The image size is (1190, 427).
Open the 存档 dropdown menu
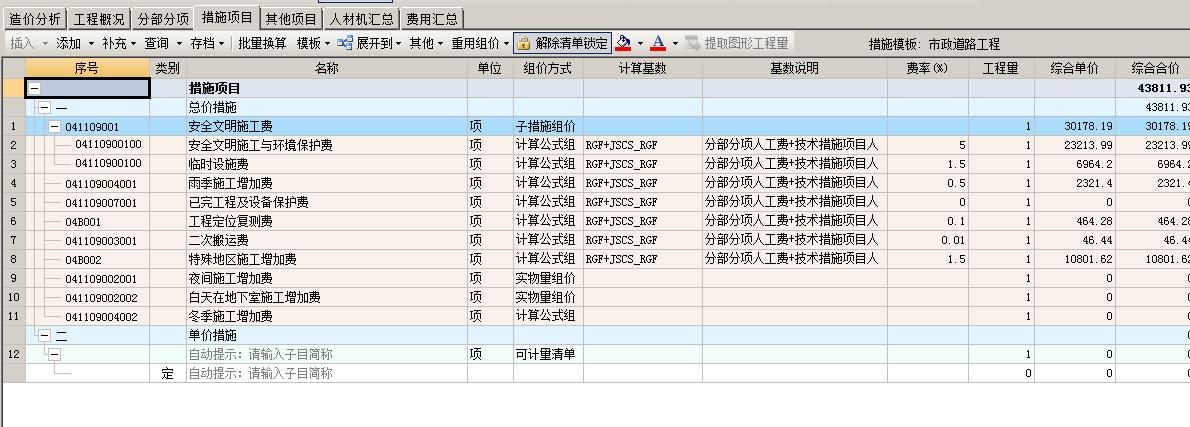coord(207,43)
